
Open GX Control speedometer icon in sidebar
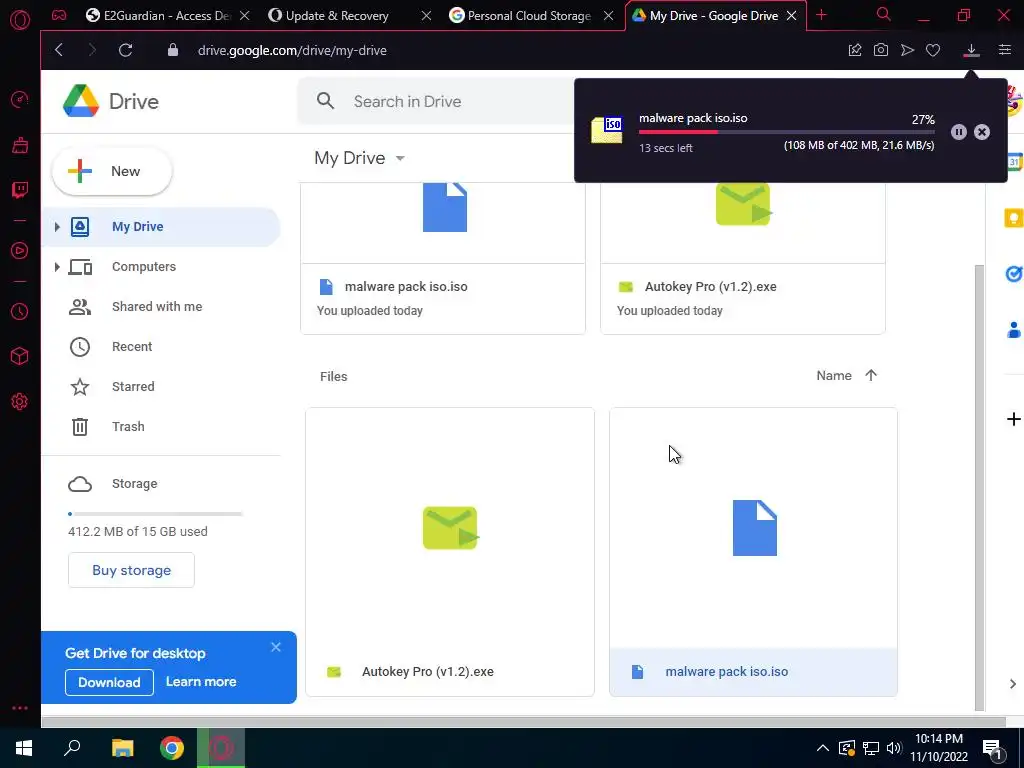[20, 100]
